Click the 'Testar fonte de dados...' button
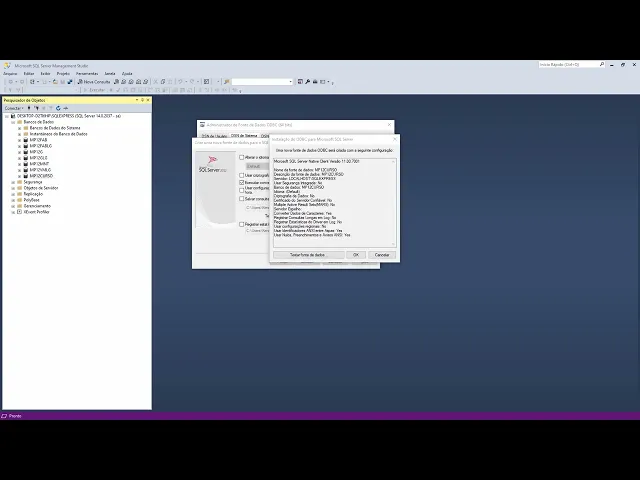 309,255
